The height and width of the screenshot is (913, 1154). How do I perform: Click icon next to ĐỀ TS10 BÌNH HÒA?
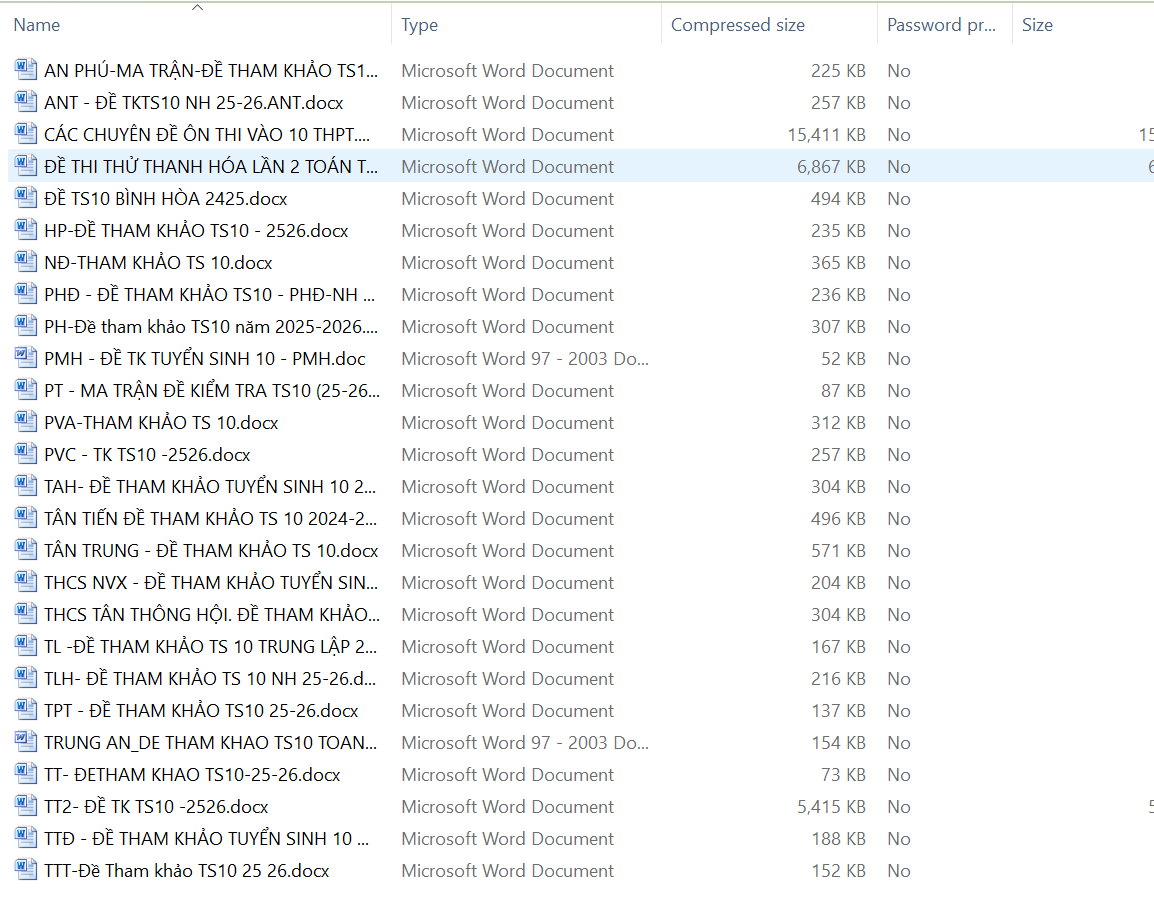26,198
